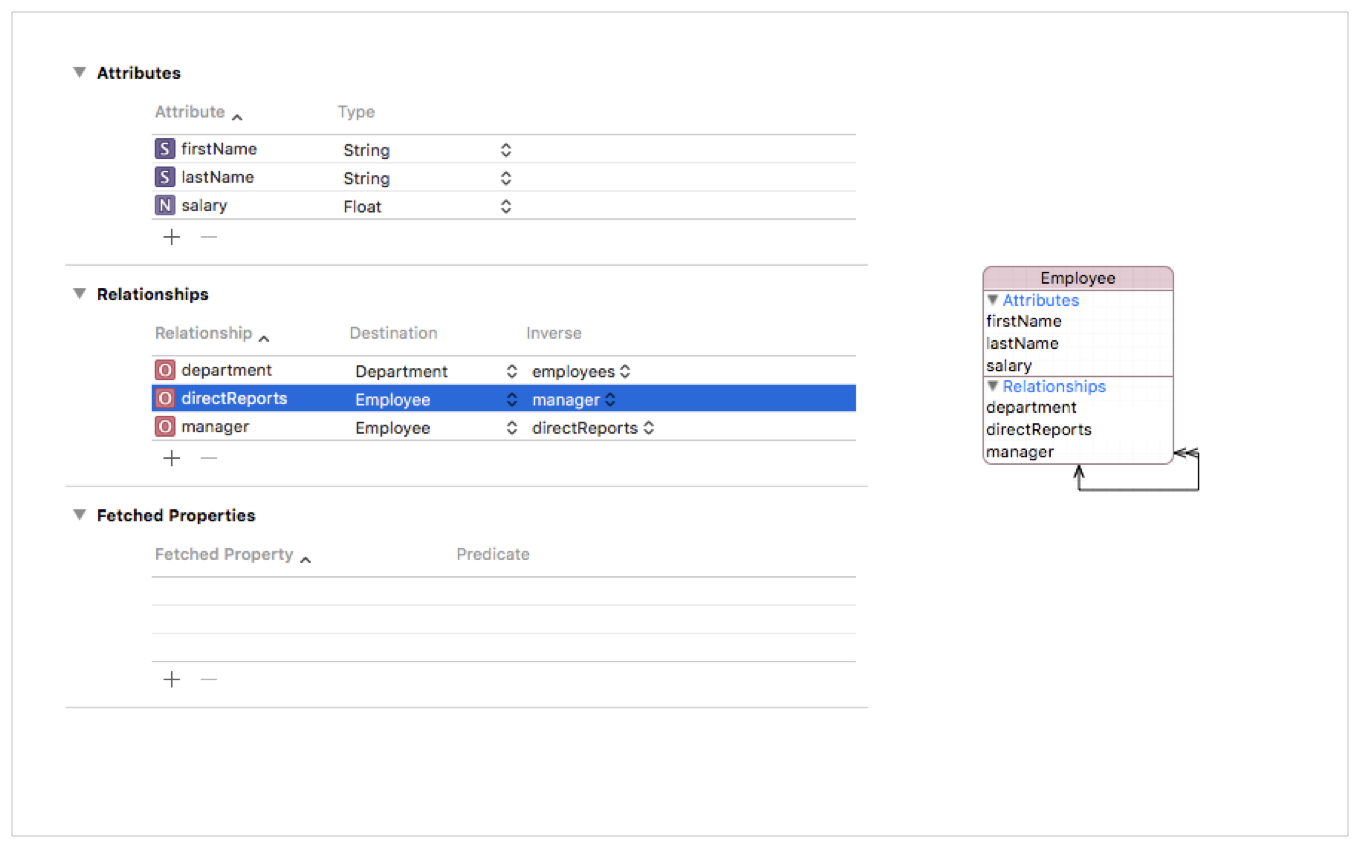Click the relationship icon beside manager row
This screenshot has width=1360, height=848.
click(165, 427)
